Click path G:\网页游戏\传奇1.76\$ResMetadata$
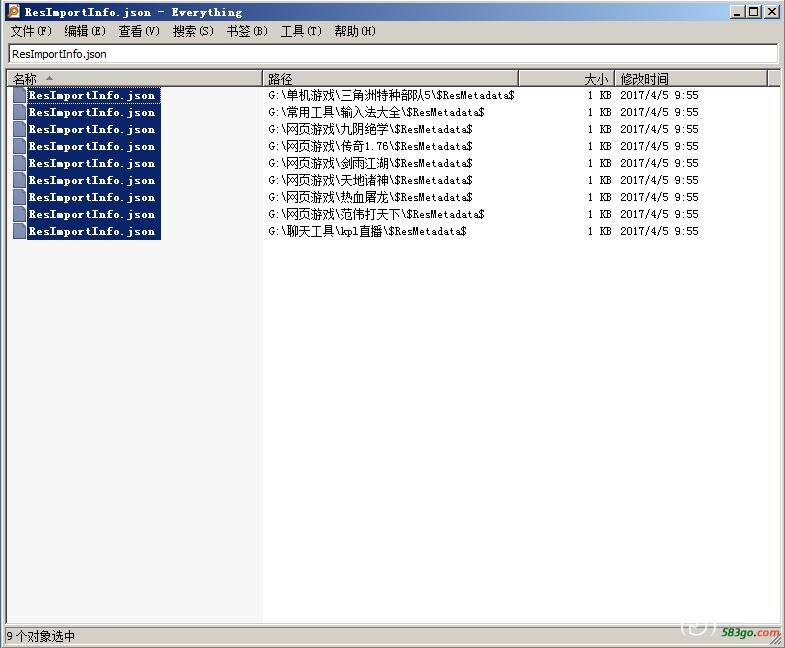This screenshot has height=648, width=785. pyautogui.click(x=370, y=146)
